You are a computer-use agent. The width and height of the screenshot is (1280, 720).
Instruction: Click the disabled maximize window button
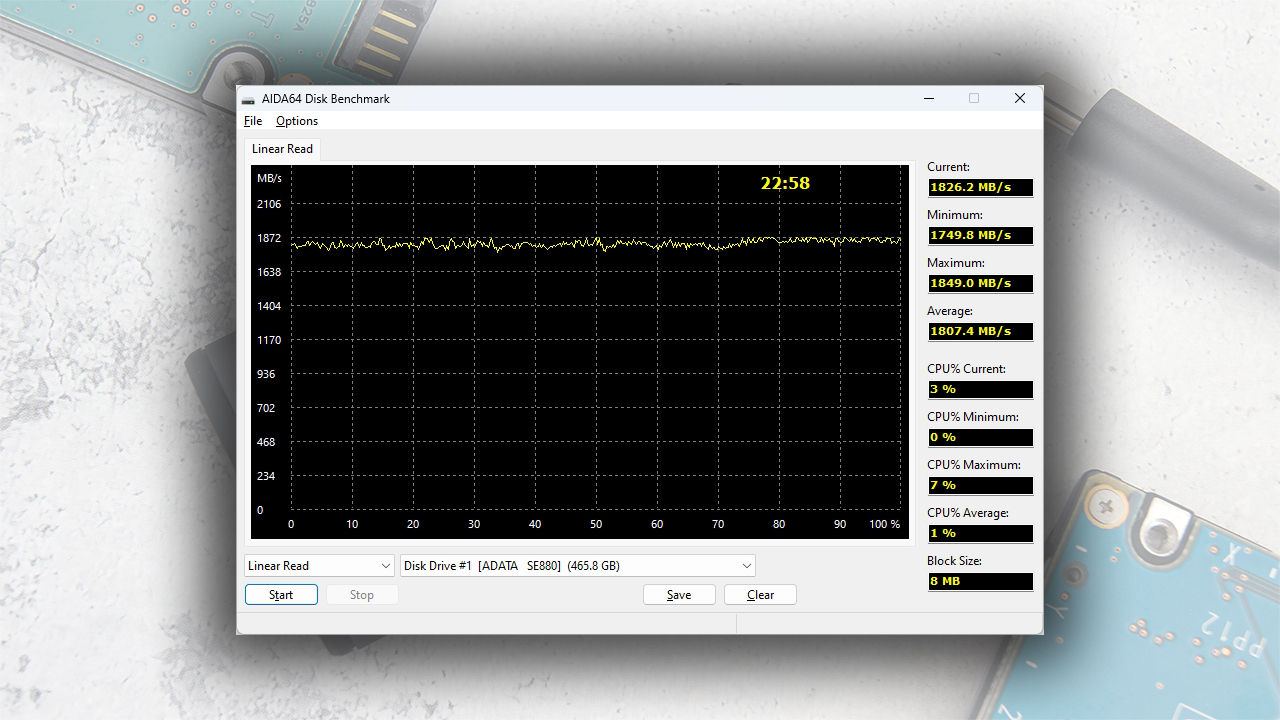pyautogui.click(x=974, y=98)
